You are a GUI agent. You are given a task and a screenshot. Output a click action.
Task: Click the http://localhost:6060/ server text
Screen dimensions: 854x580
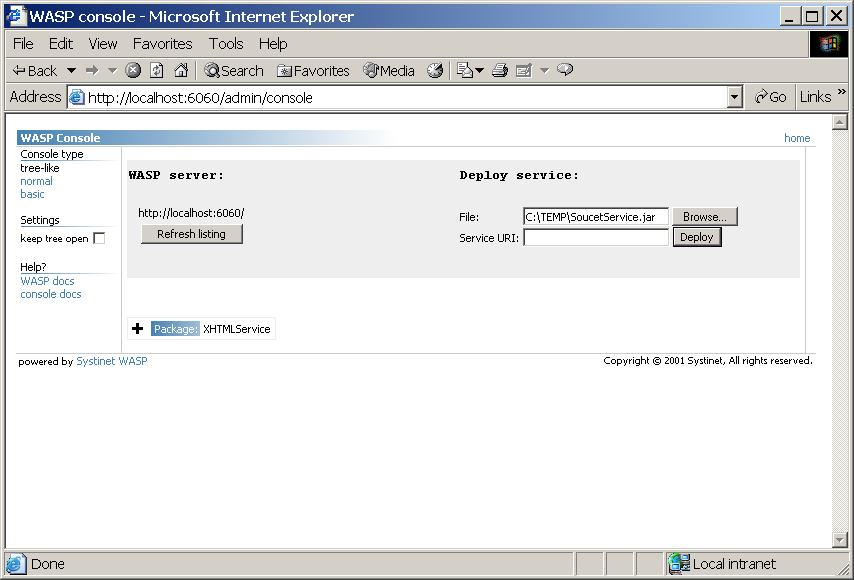coord(191,213)
